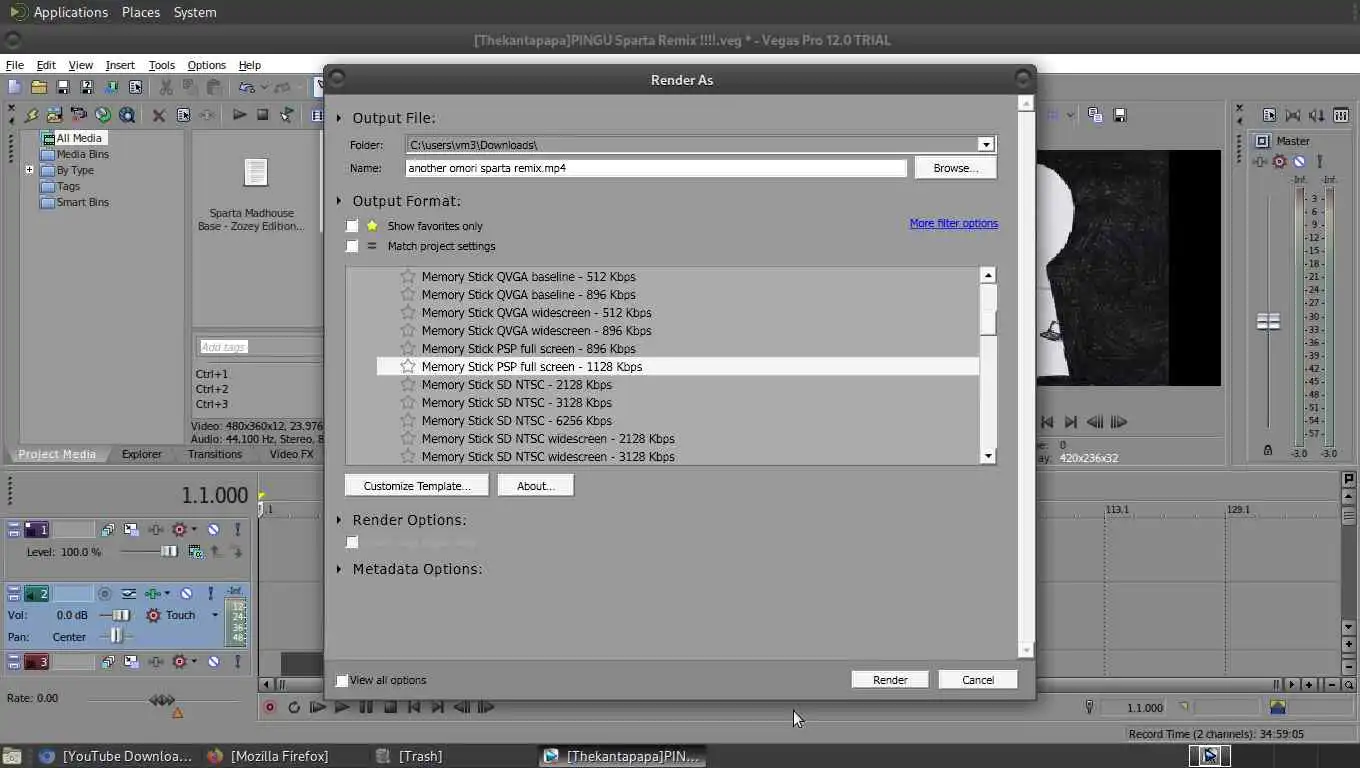Click Auto Preview icon in Project Media
Viewport: 1360px width, 768px height.
coord(287,115)
